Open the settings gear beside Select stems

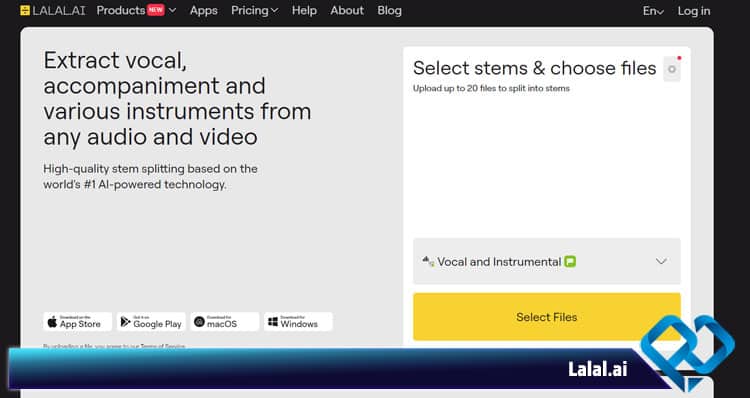(x=672, y=69)
